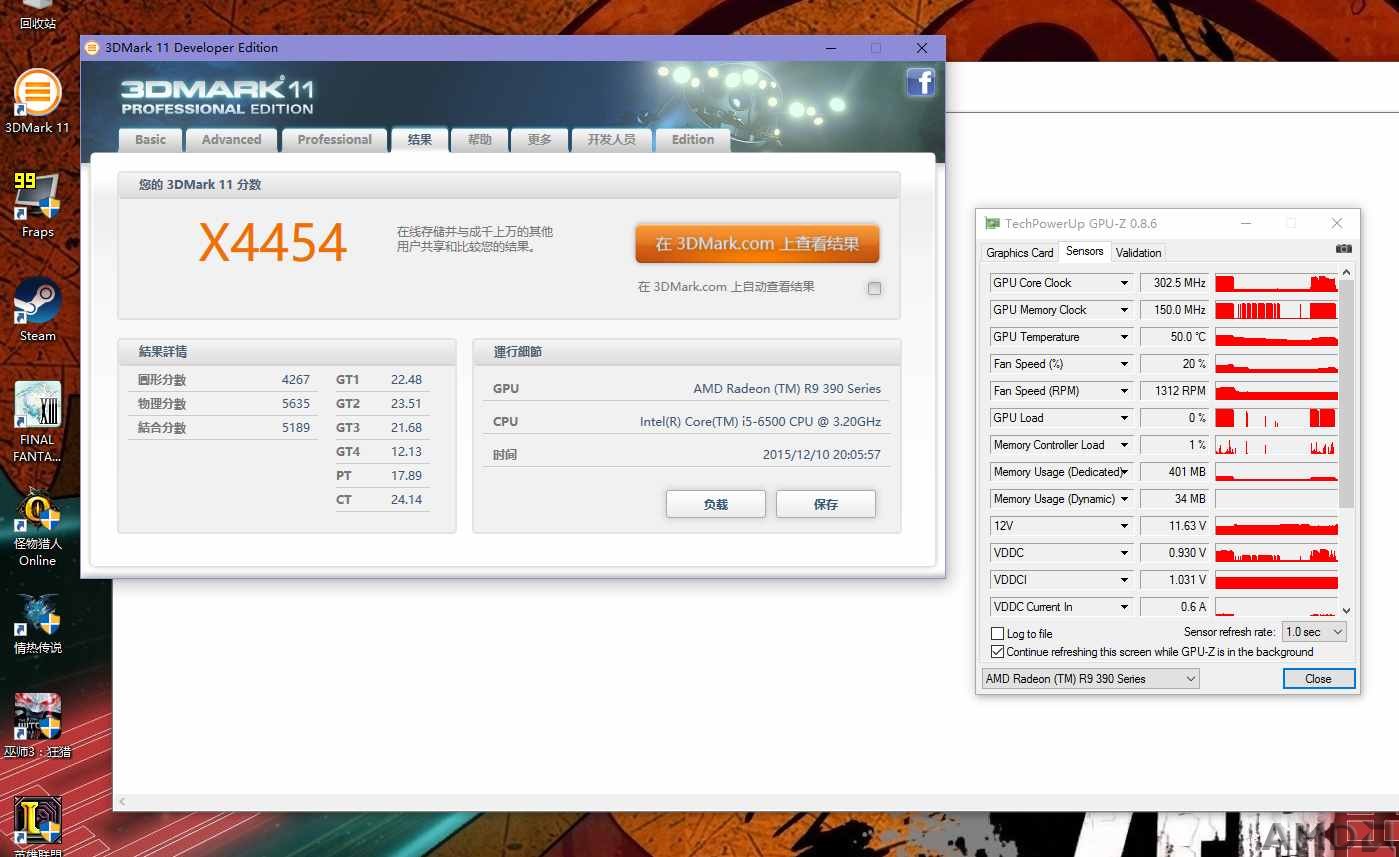Click the GPU Temperature history graph
1399x857 pixels.
[1276, 337]
